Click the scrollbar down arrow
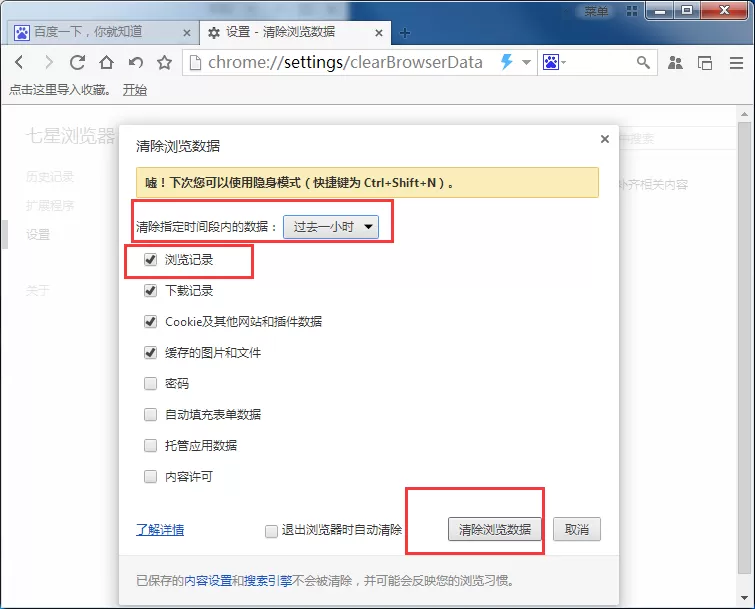Image resolution: width=755 pixels, height=609 pixels. 744,598
